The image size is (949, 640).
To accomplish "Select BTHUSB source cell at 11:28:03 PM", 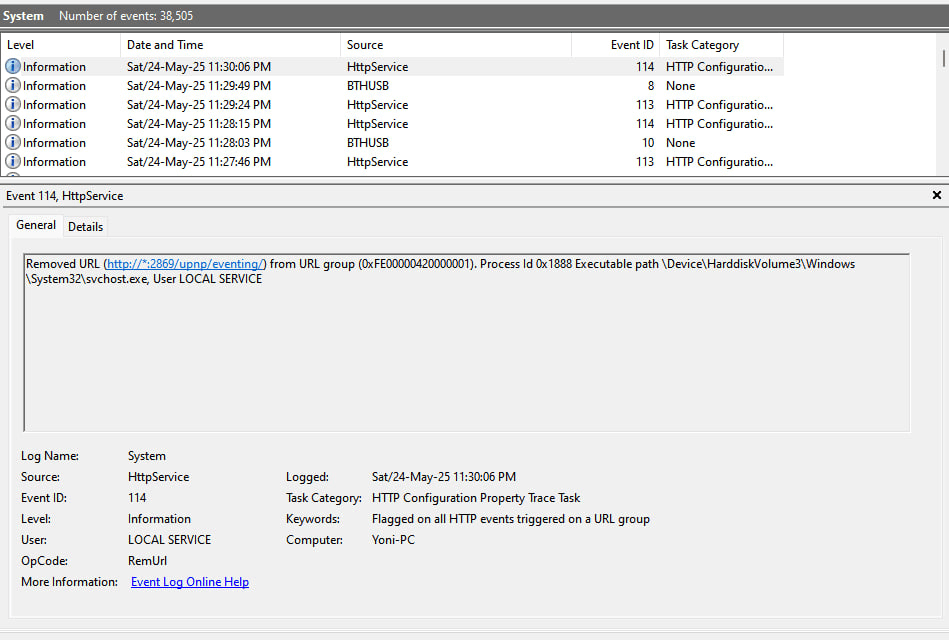I will (368, 143).
